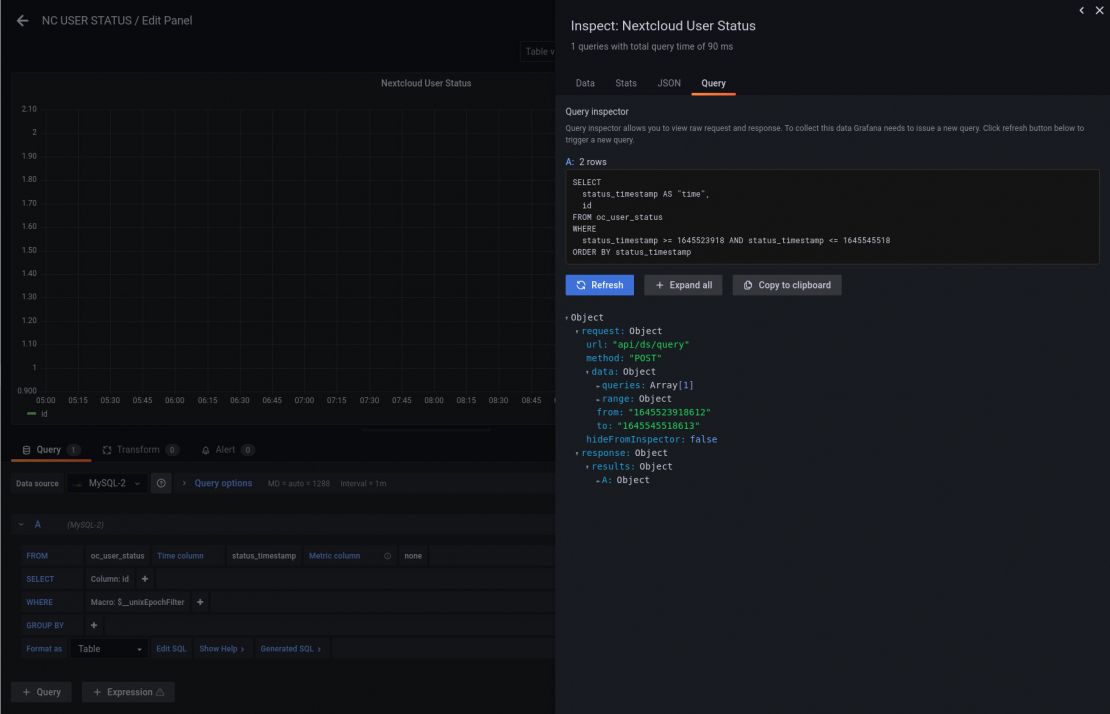Click Refresh to re-run the query
This screenshot has height=714, width=1110.
[599, 284]
